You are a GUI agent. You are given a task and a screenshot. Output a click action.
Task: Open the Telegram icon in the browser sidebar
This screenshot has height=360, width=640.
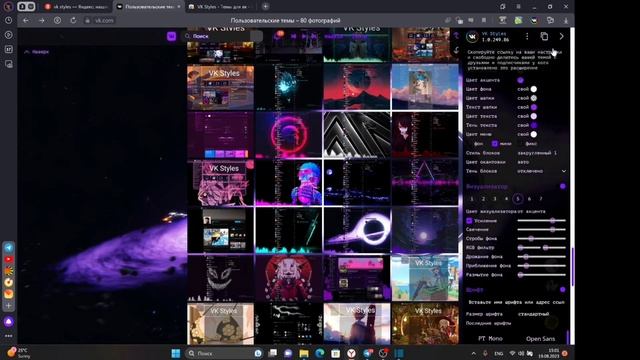tap(9, 247)
